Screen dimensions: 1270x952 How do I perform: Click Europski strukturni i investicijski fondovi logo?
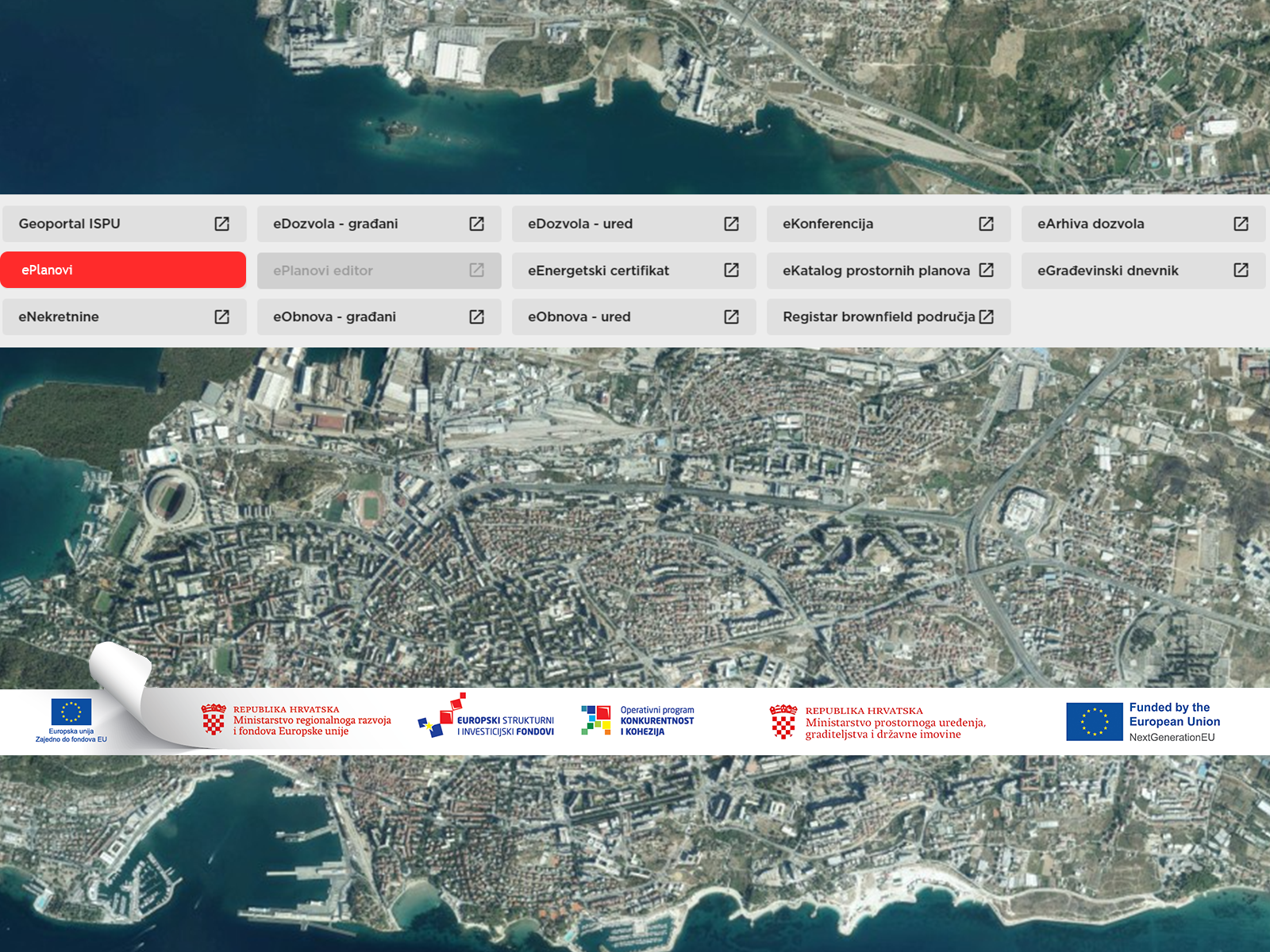pyautogui.click(x=487, y=719)
